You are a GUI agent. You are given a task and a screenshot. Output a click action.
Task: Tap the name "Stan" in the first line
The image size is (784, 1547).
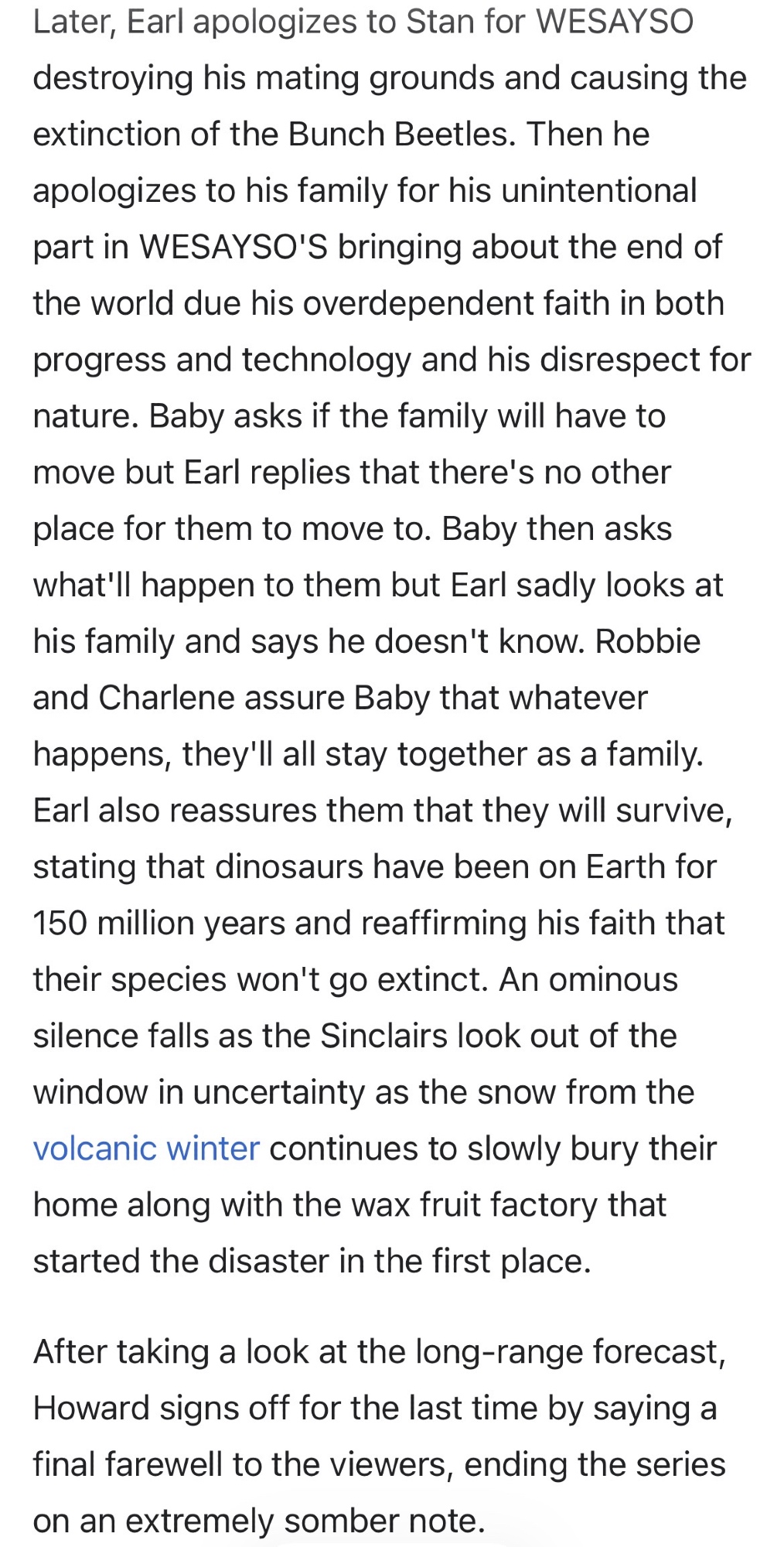click(439, 22)
